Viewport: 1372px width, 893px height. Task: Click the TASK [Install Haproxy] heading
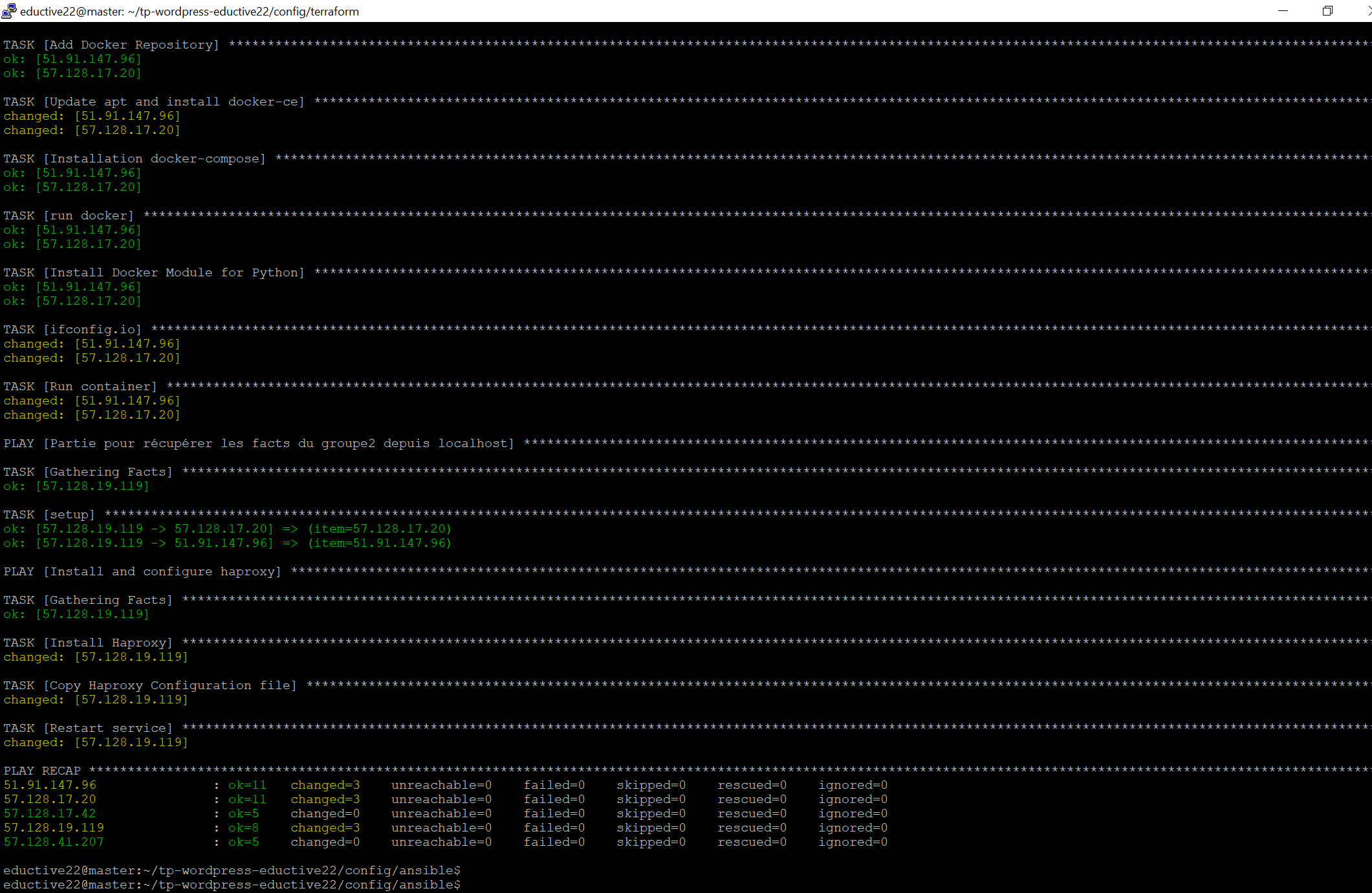(x=87, y=642)
